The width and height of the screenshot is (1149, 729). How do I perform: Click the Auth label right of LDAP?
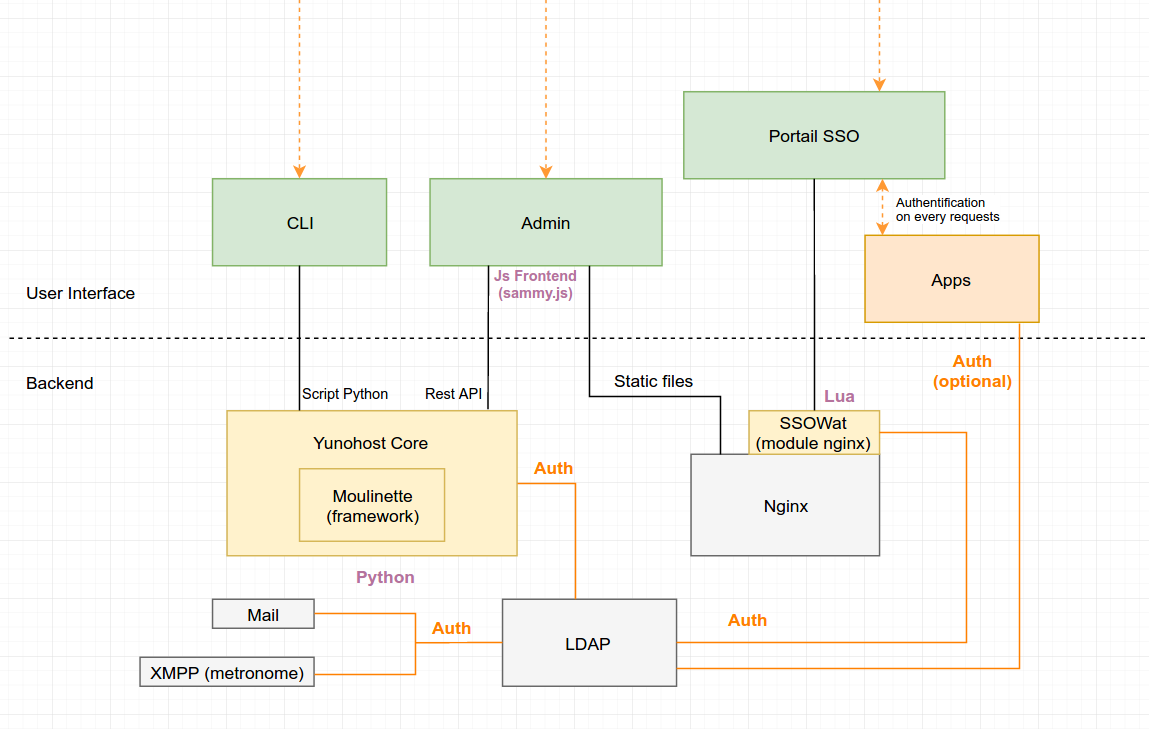click(x=747, y=621)
